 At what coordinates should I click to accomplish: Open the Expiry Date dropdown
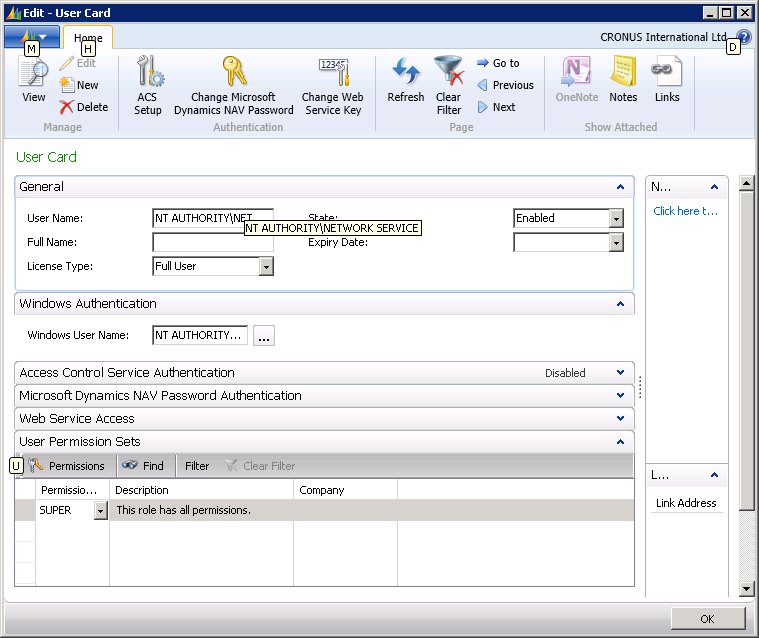616,242
